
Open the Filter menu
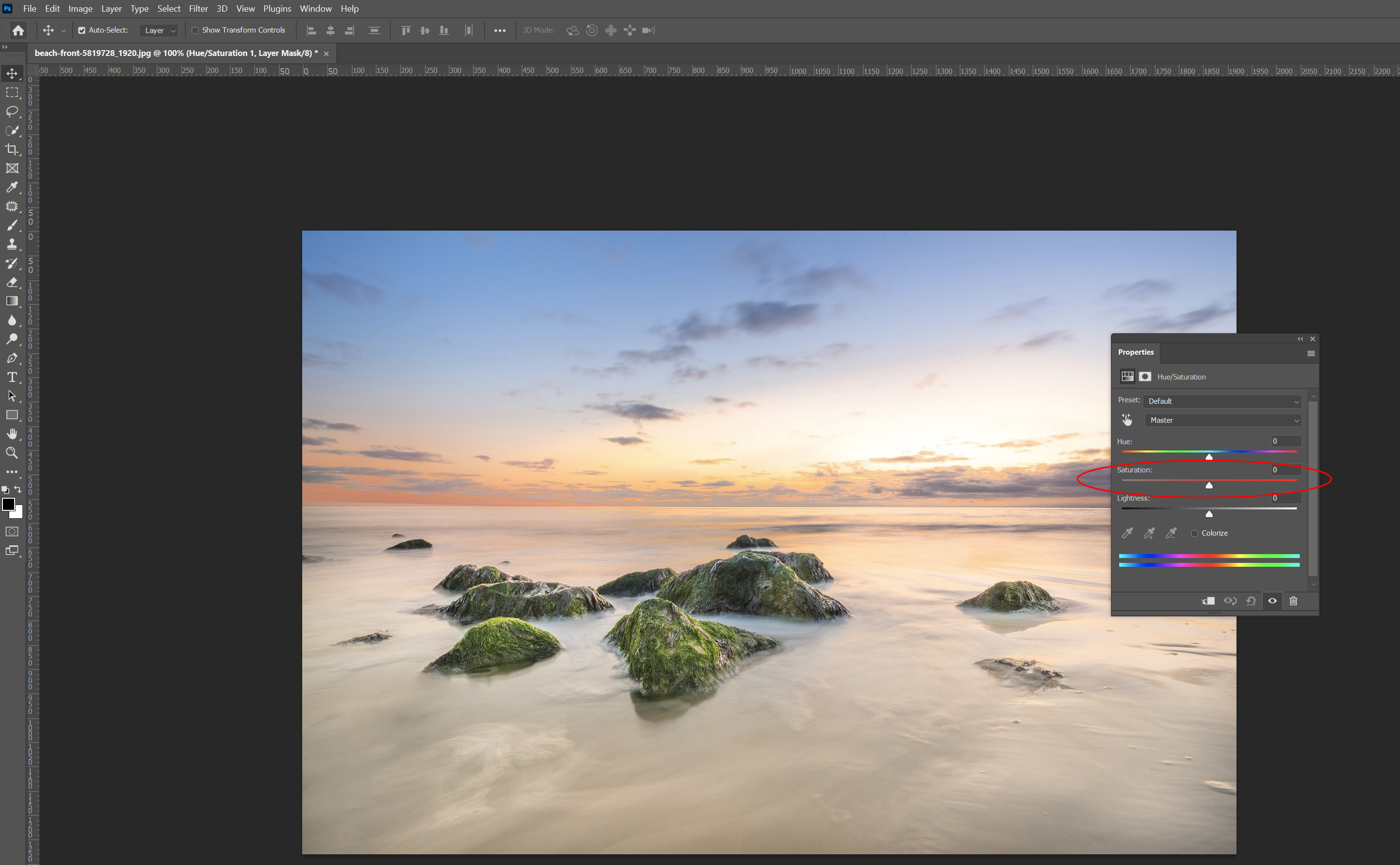198,9
